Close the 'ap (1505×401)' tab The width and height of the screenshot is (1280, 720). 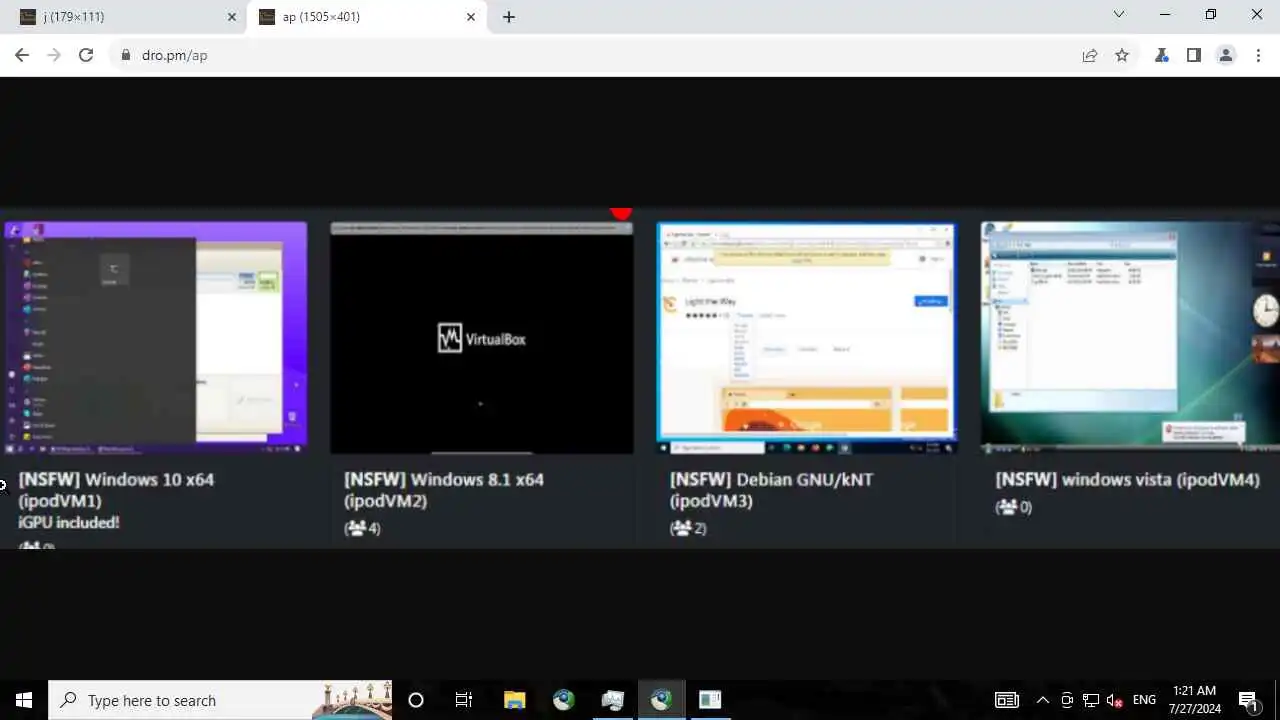point(471,17)
